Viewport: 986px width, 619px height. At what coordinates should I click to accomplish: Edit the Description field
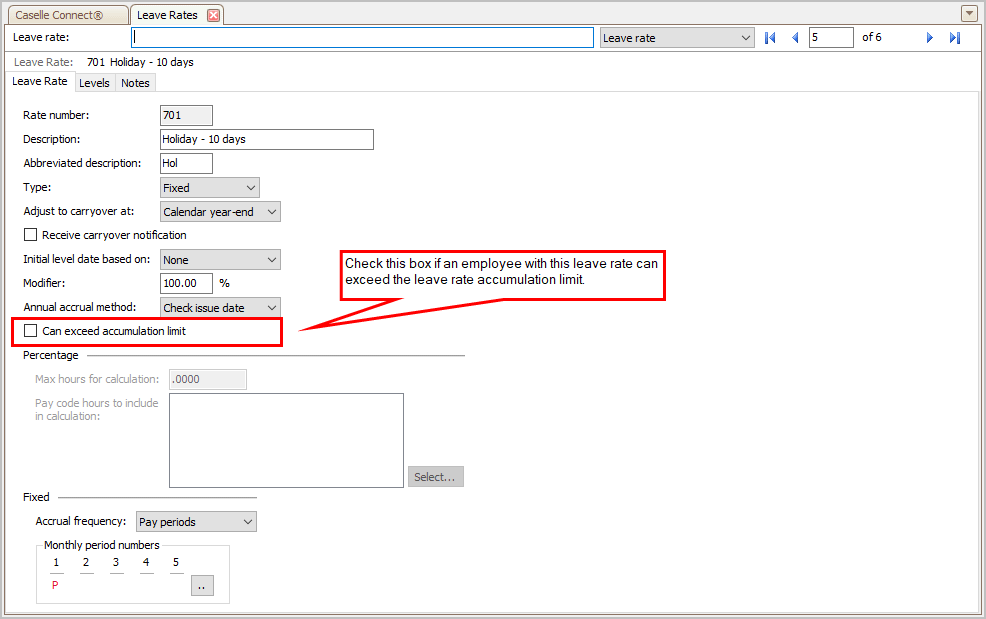(x=267, y=139)
